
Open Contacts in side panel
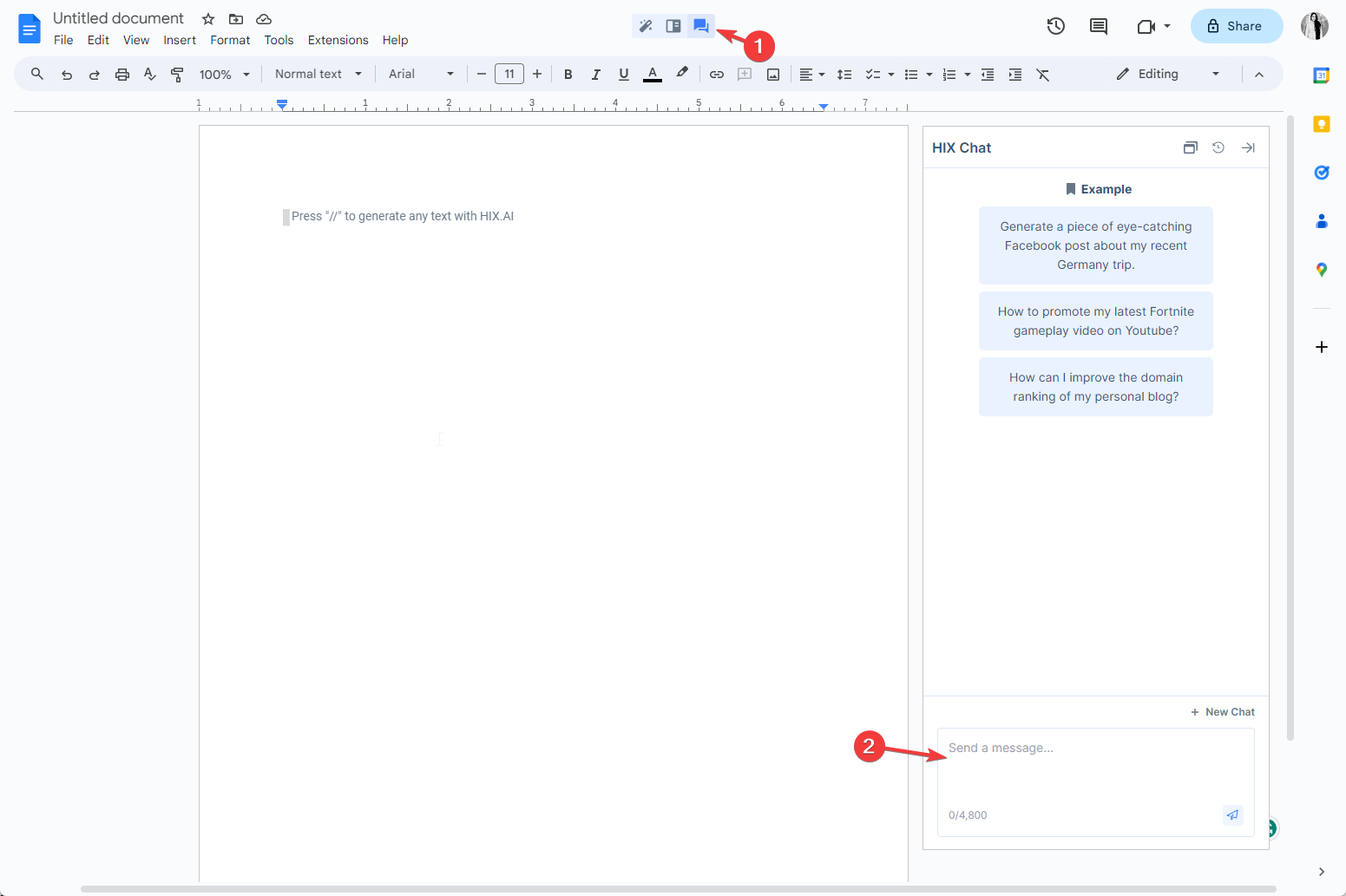pos(1322,221)
